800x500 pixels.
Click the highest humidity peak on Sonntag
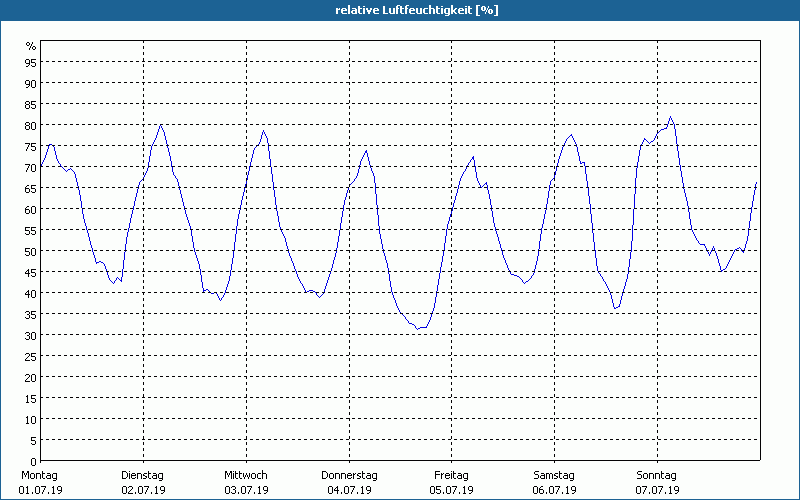pyautogui.click(x=671, y=117)
